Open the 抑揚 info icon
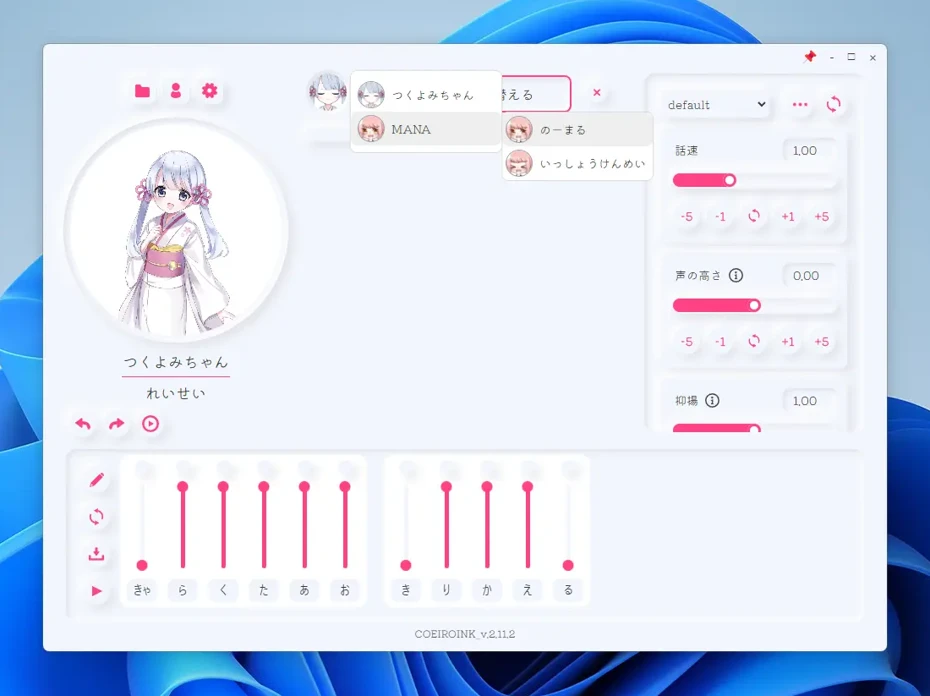930x696 pixels. [x=712, y=401]
